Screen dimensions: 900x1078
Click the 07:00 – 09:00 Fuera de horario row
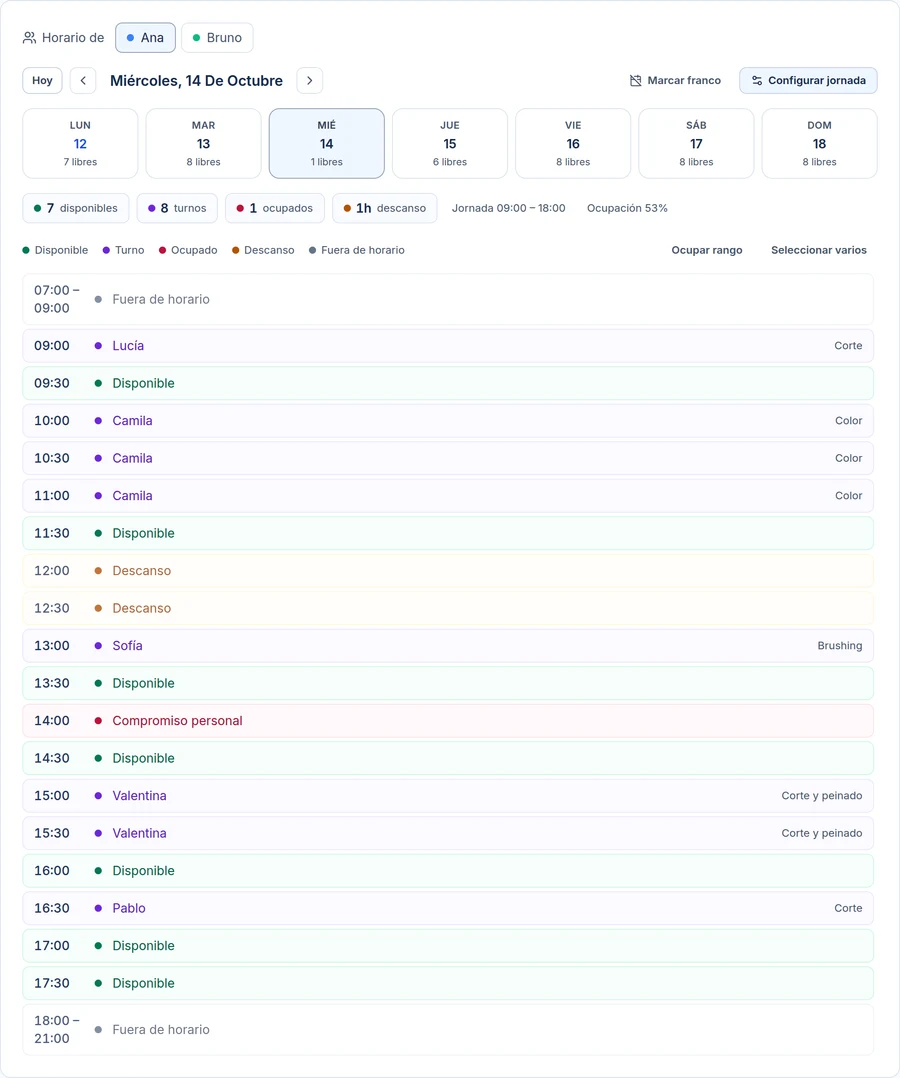point(448,299)
